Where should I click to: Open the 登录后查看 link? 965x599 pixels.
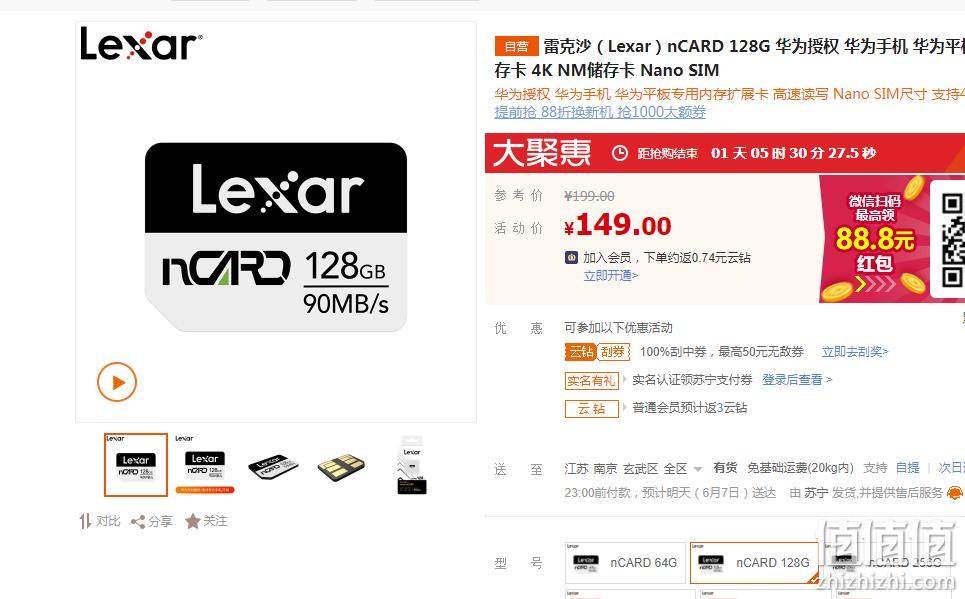[797, 380]
